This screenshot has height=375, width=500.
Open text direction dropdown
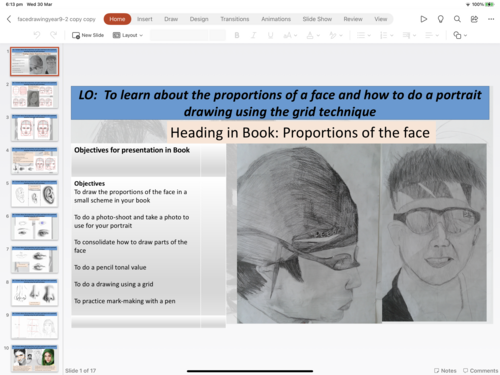[409, 35]
